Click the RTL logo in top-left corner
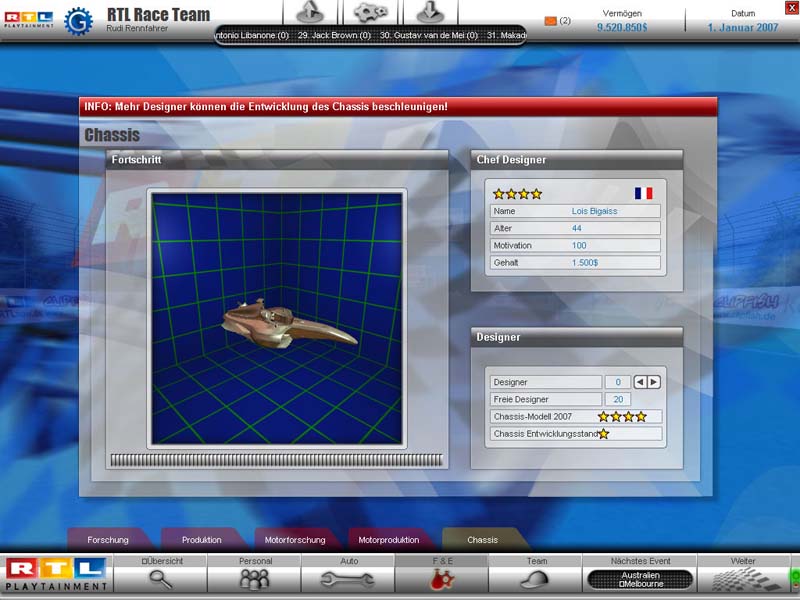The width and height of the screenshot is (800, 600). pyautogui.click(x=29, y=20)
